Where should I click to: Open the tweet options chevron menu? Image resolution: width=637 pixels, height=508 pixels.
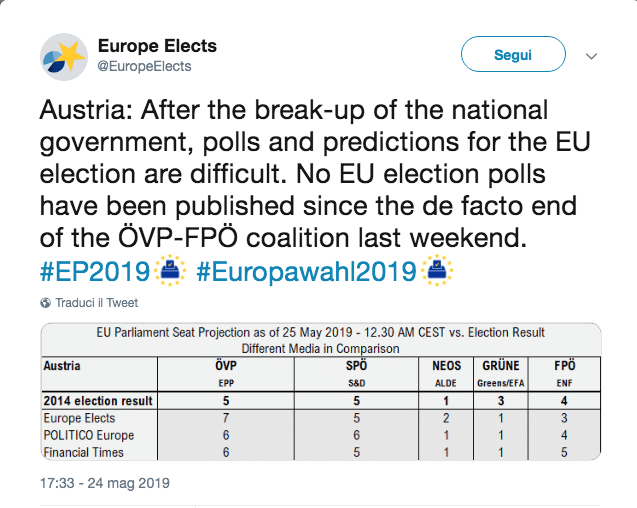point(590,56)
